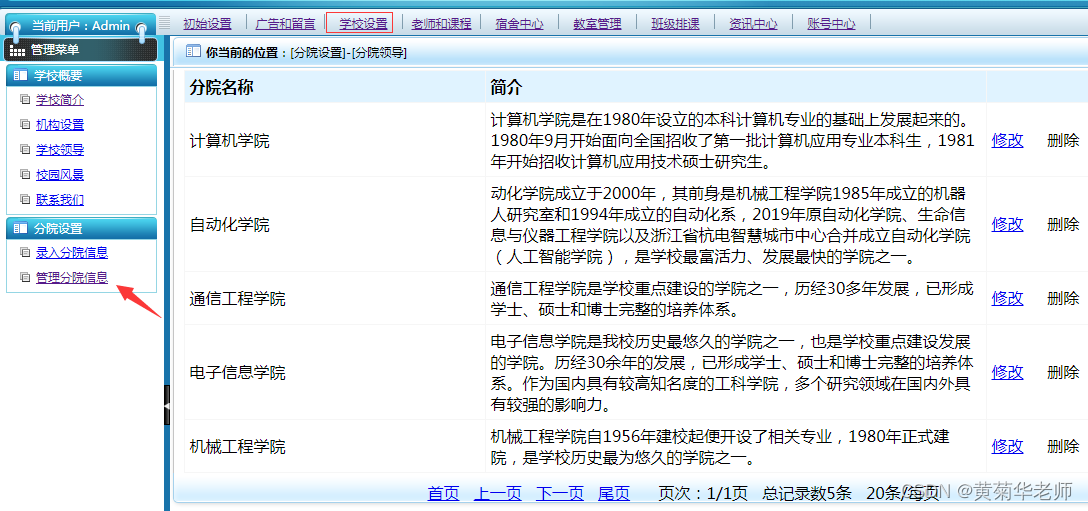
Task: Click 修改 for 电子信息学院
Action: tap(1008, 372)
